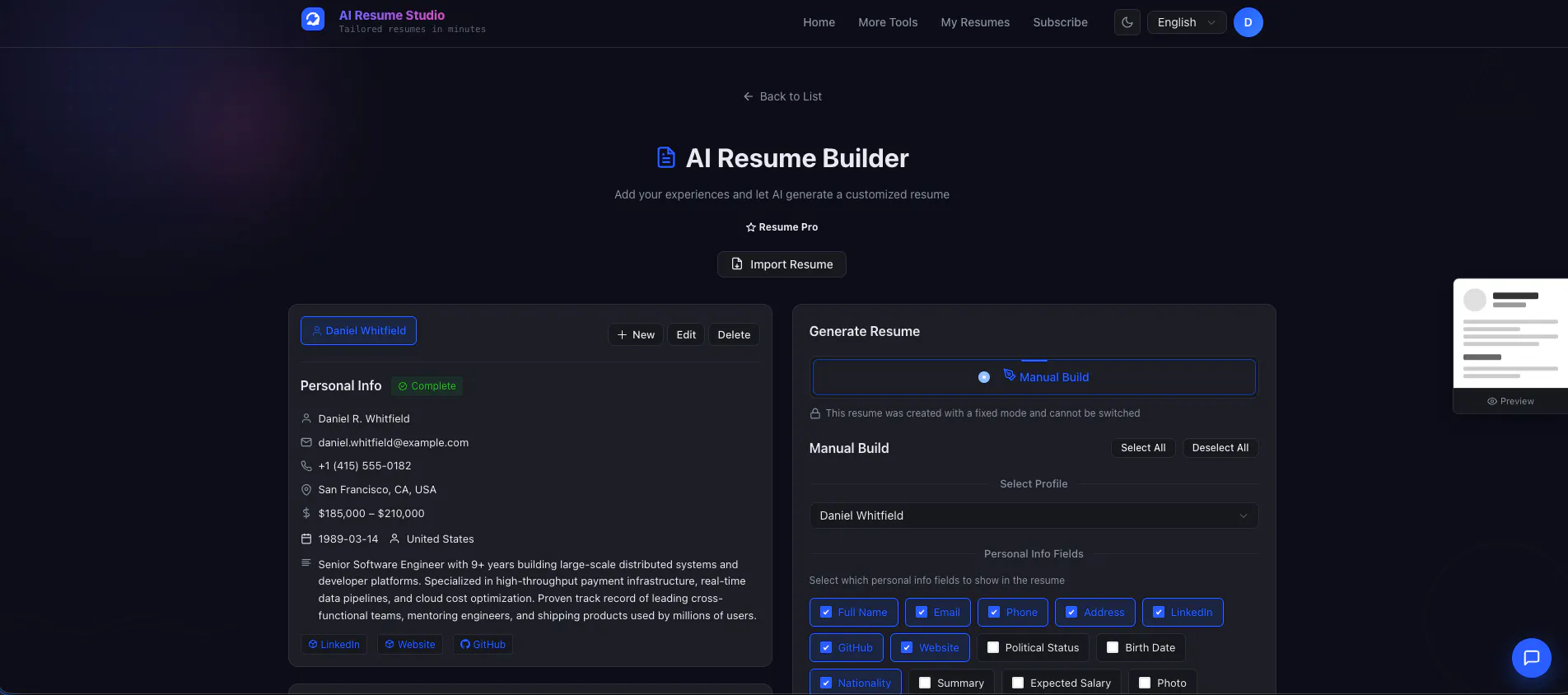Select the Manual Build mode option
The image size is (1568, 695).
(x=1034, y=377)
